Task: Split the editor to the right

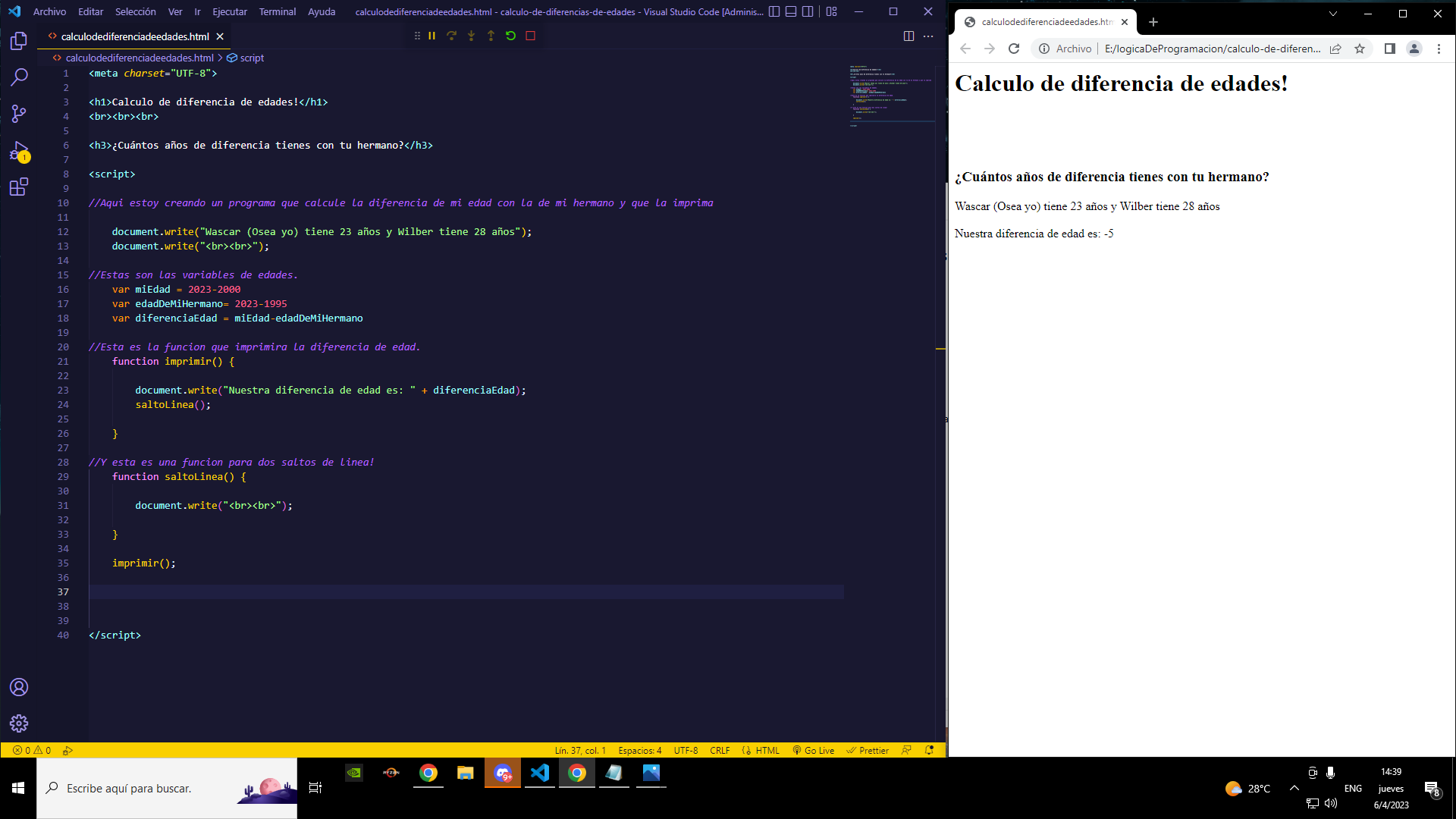Action: (x=908, y=36)
